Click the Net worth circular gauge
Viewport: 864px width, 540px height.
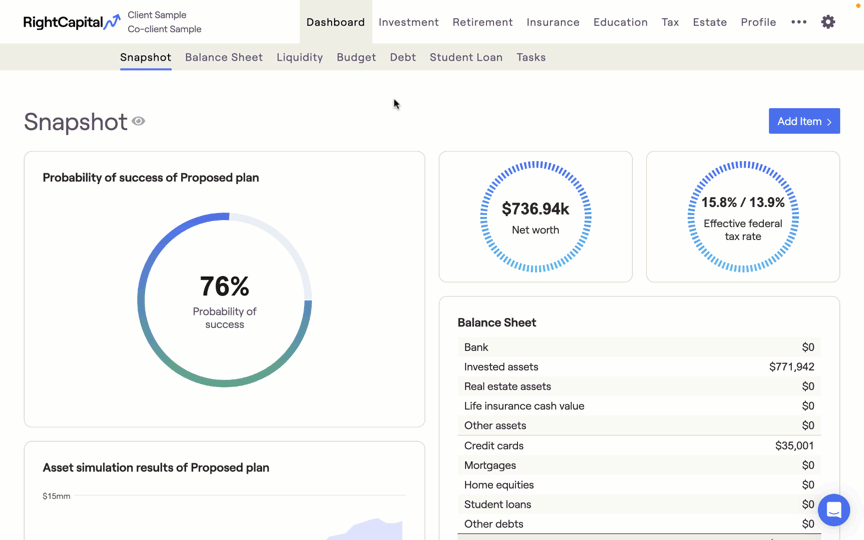[x=536, y=217]
